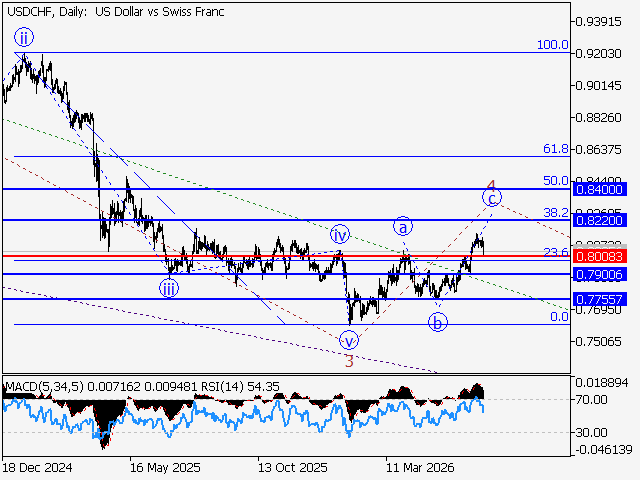Click the chart title 'USDCHF, Daily: US Dollar vs Swiss Franc'
This screenshot has width=640, height=480.
(116, 12)
